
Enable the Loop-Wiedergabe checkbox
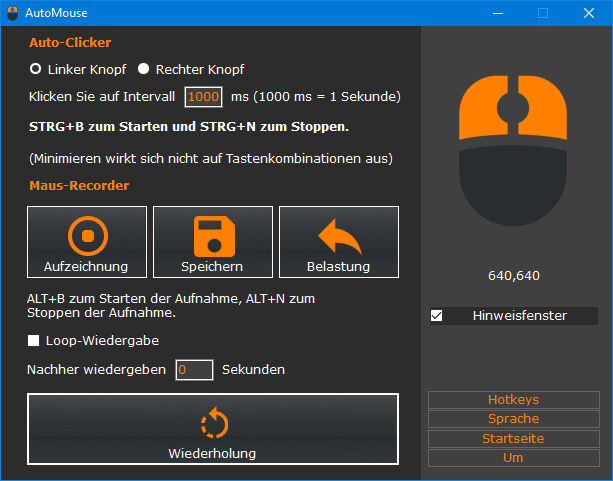34,340
